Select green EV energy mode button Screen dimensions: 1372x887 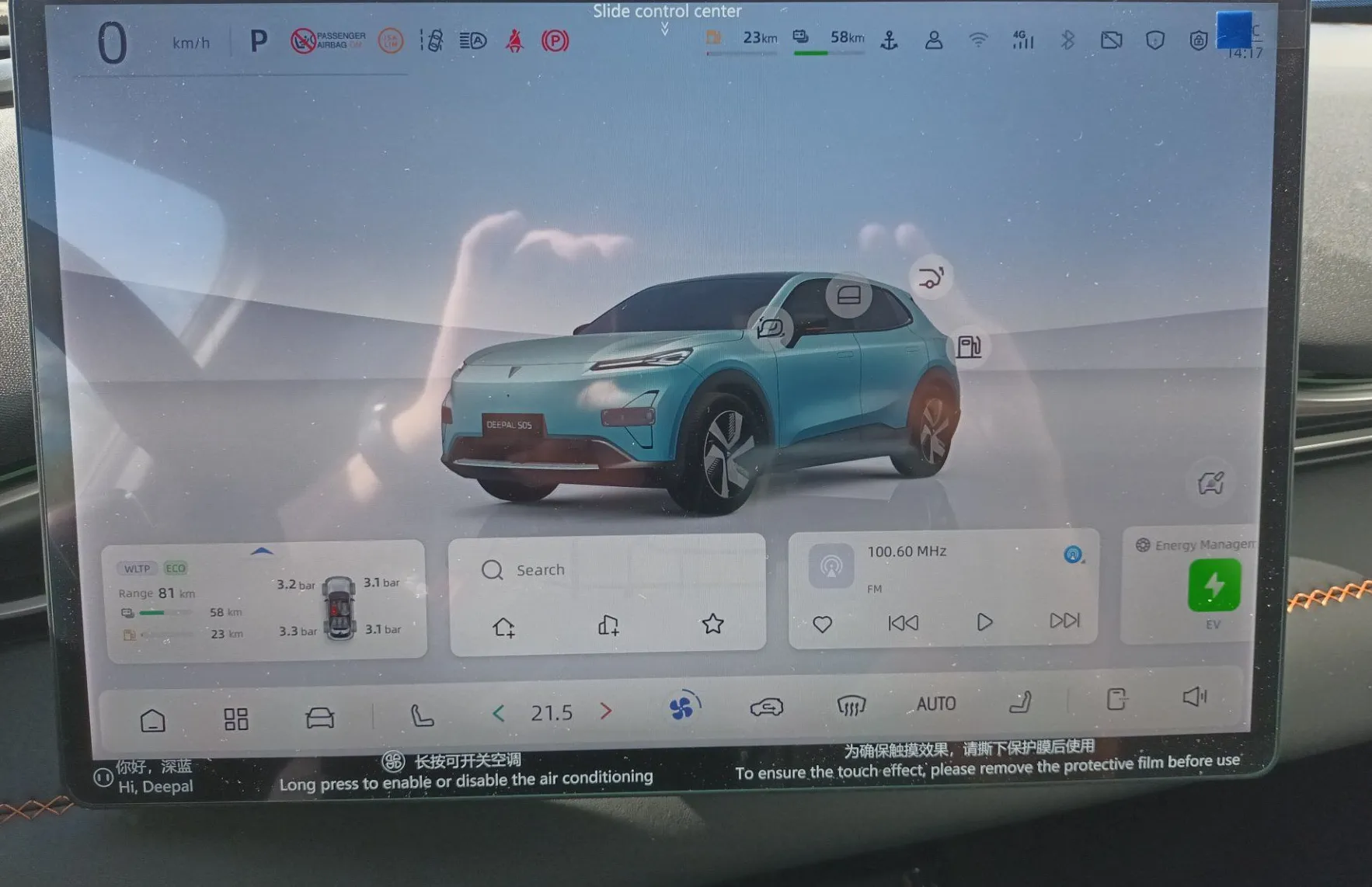(1214, 586)
